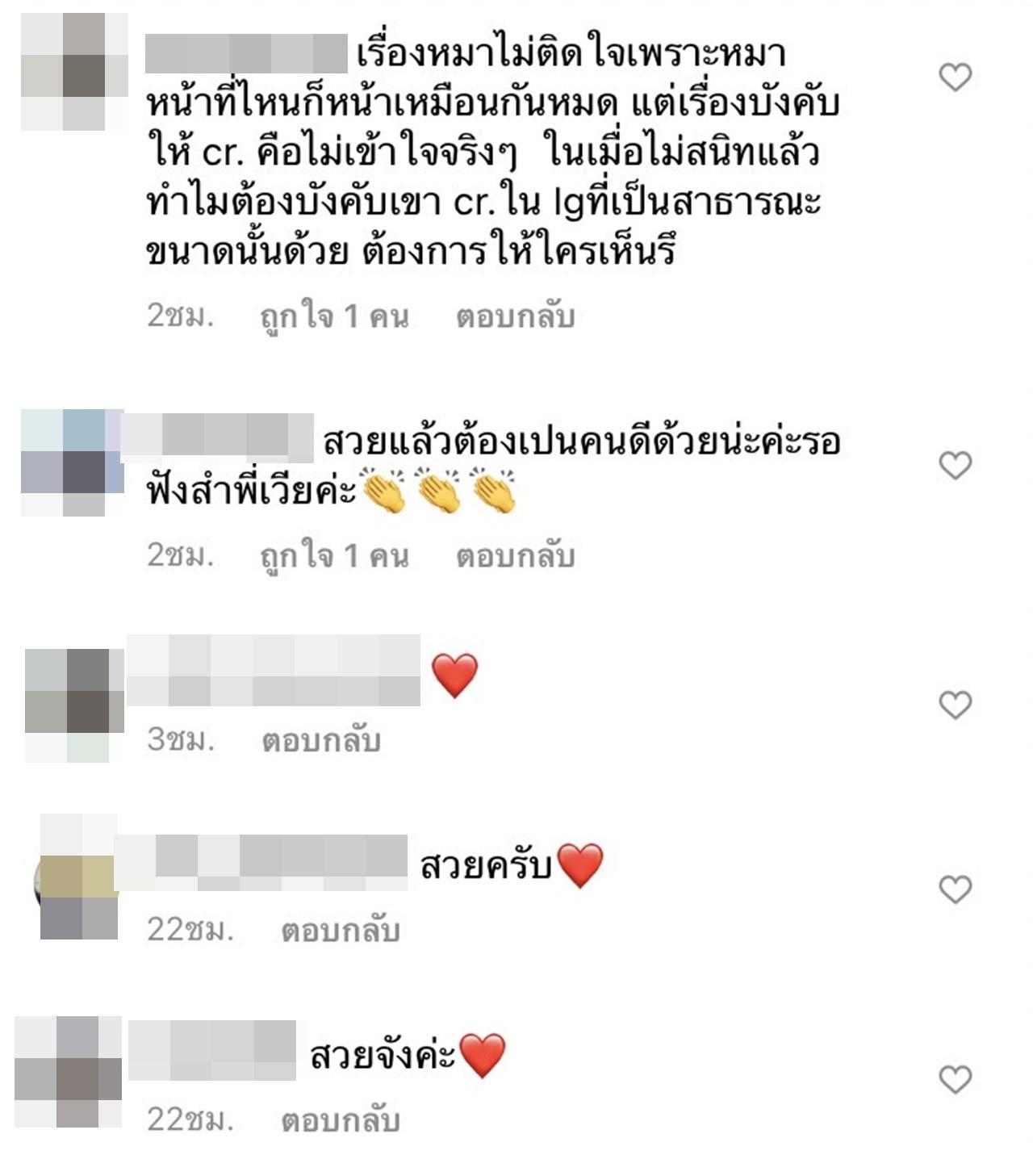Like the 'สวยครับ' comment
Viewport: 1033px width, 1176px height.
tap(956, 889)
